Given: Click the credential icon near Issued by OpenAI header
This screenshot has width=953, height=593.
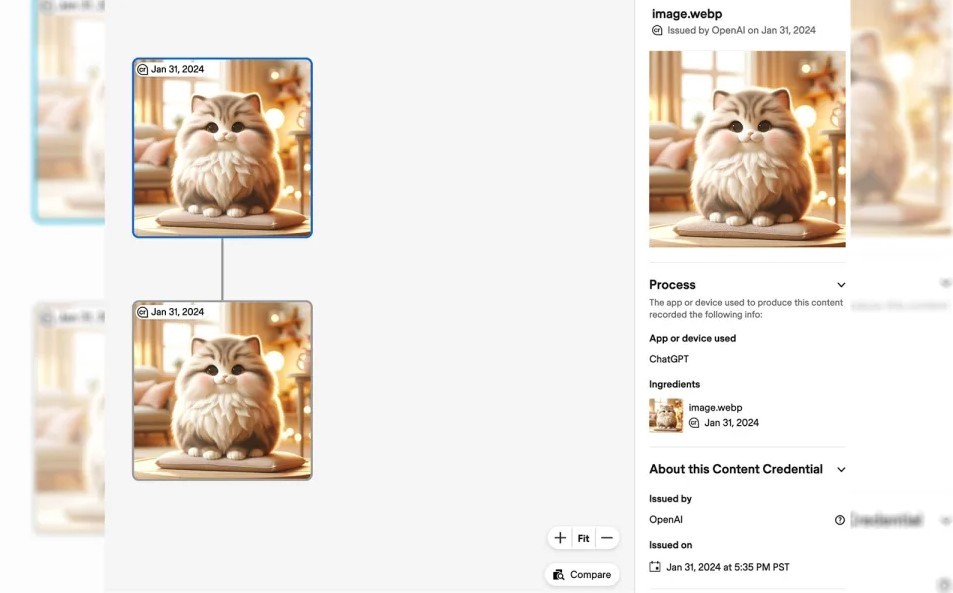Looking at the screenshot, I should coord(657,30).
